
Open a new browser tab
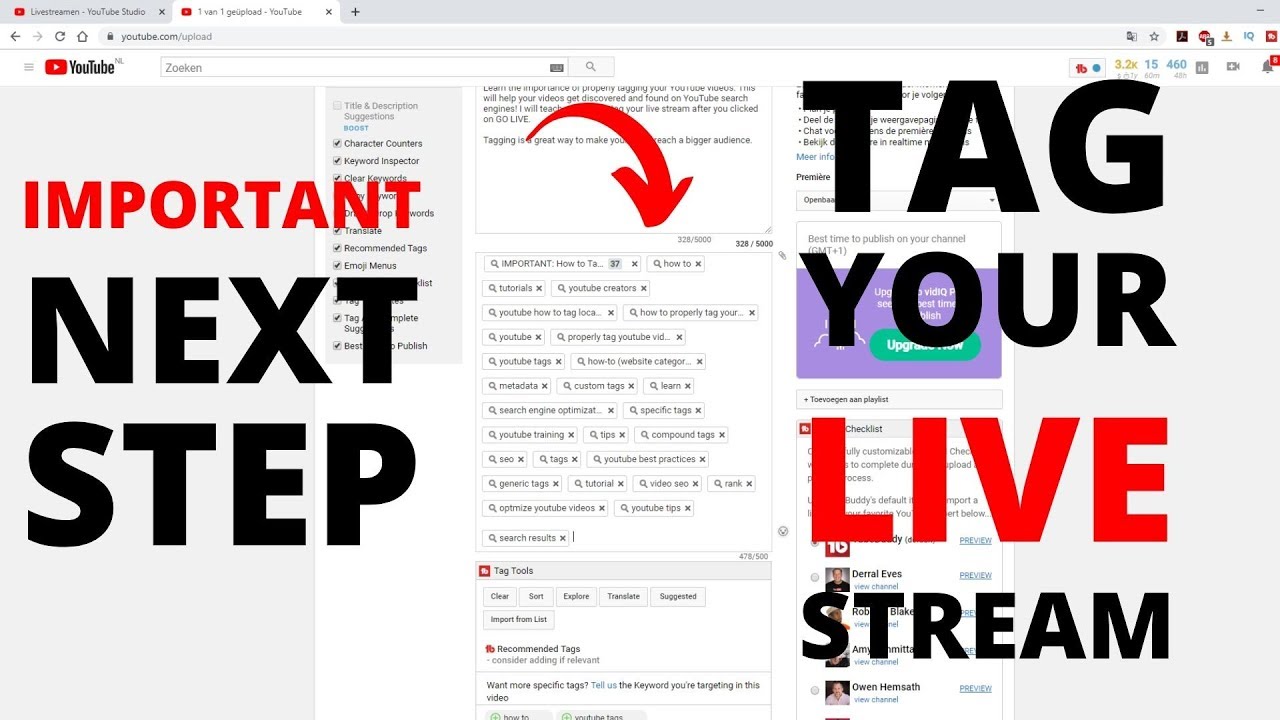coord(355,12)
